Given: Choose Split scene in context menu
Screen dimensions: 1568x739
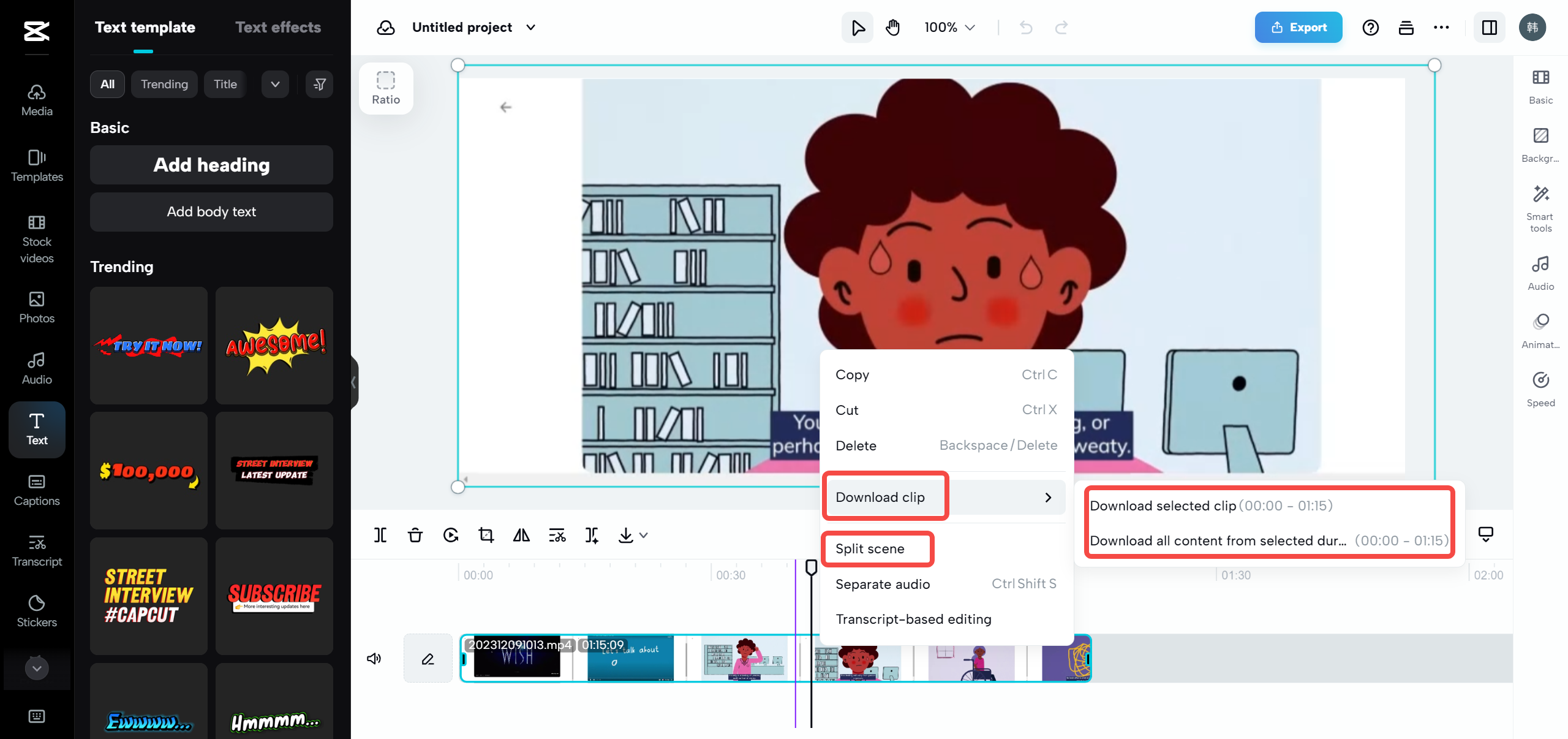Looking at the screenshot, I should [x=870, y=548].
